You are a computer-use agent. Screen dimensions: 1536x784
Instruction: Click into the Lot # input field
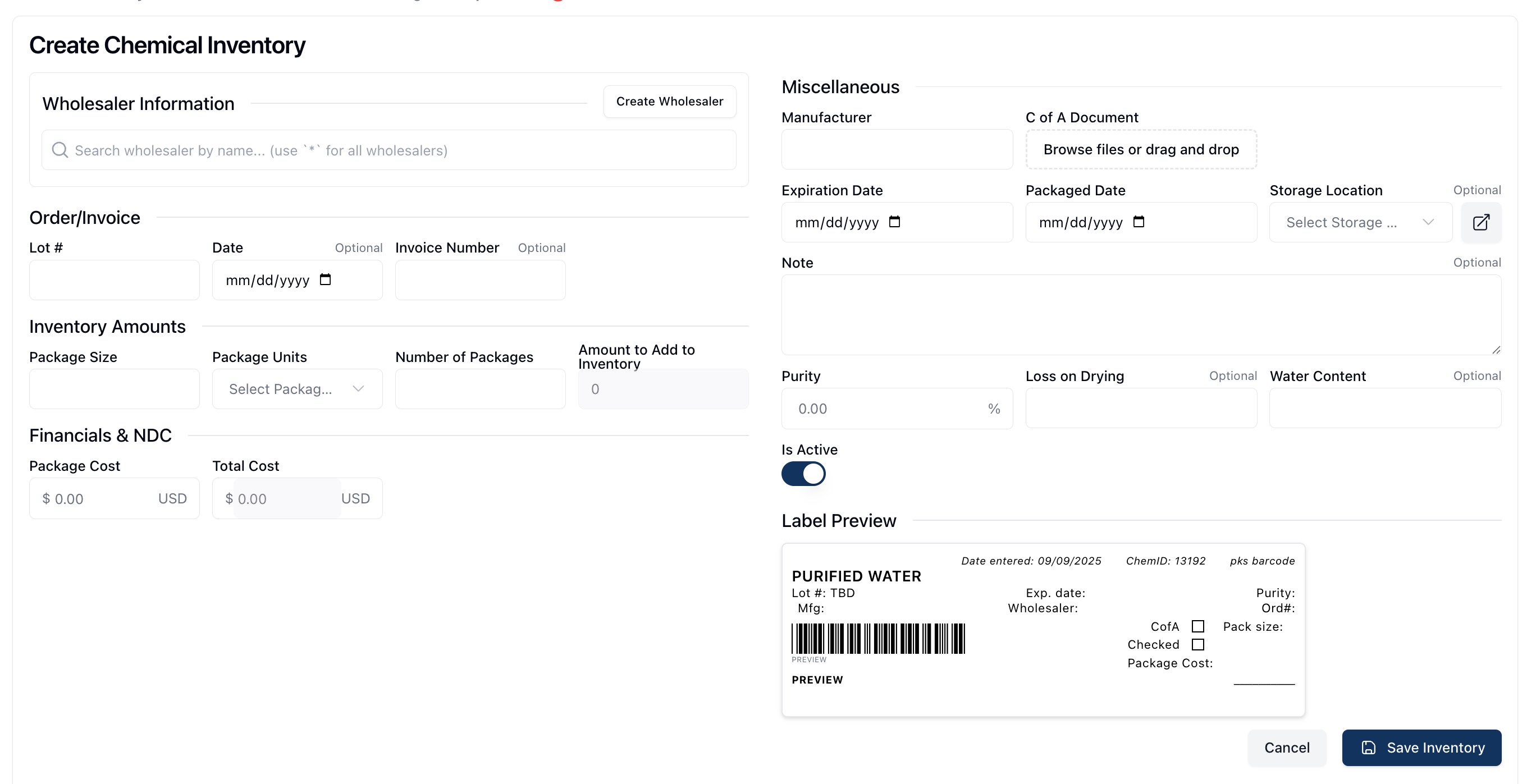click(114, 280)
